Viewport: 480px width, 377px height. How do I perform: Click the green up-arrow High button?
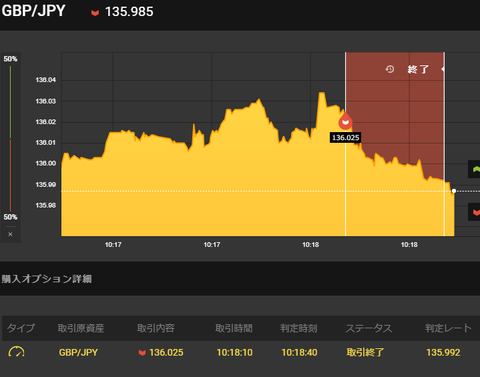click(x=476, y=169)
